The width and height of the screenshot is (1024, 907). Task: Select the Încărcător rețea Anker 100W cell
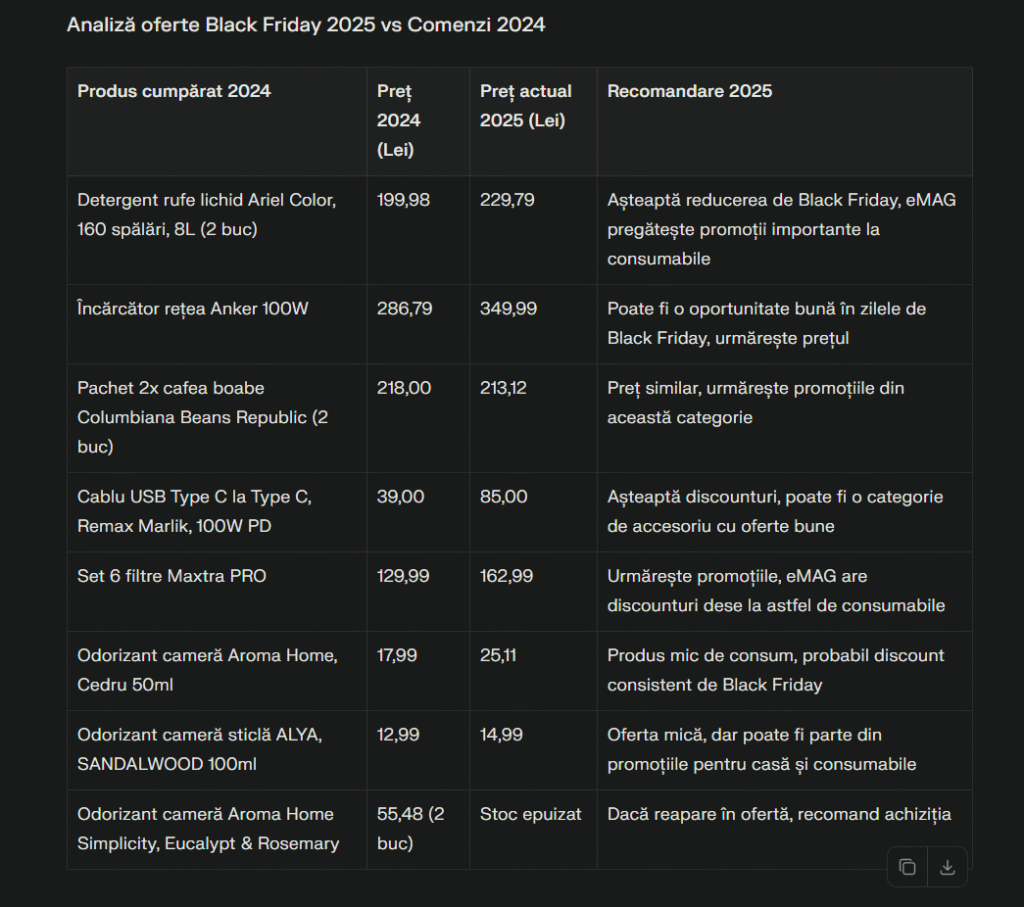click(x=193, y=309)
